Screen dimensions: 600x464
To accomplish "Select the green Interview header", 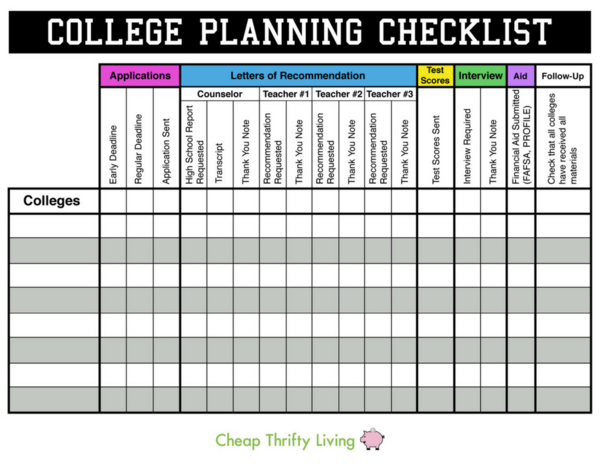I will (480, 76).
